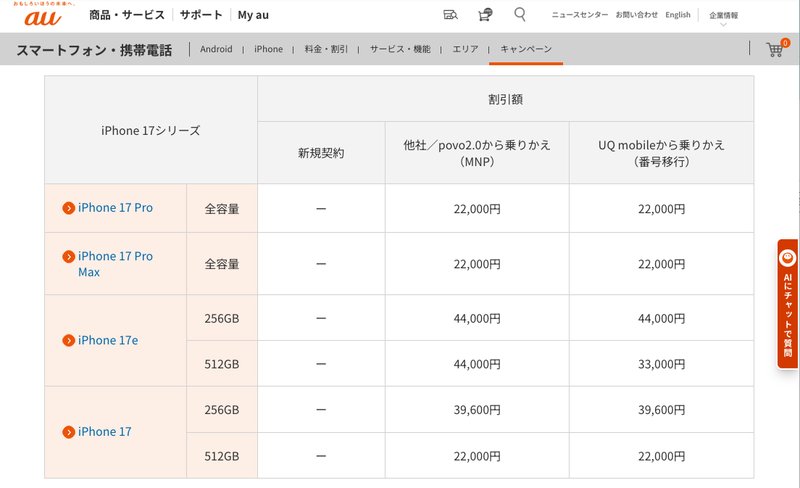Click 39,600円 MNP value for iPhone 17 256GB
Viewport: 800px width, 488px height.
477,409
